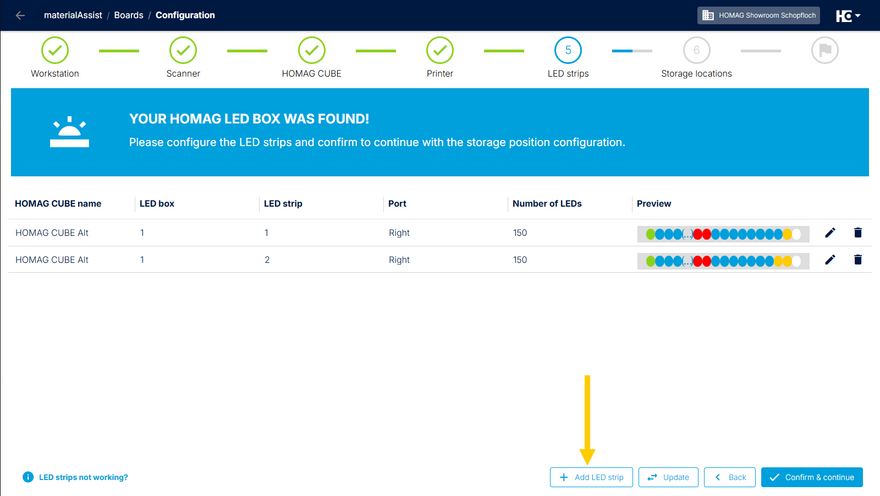Select the Scanner step checkmark
The height and width of the screenshot is (496, 880).
click(x=183, y=50)
